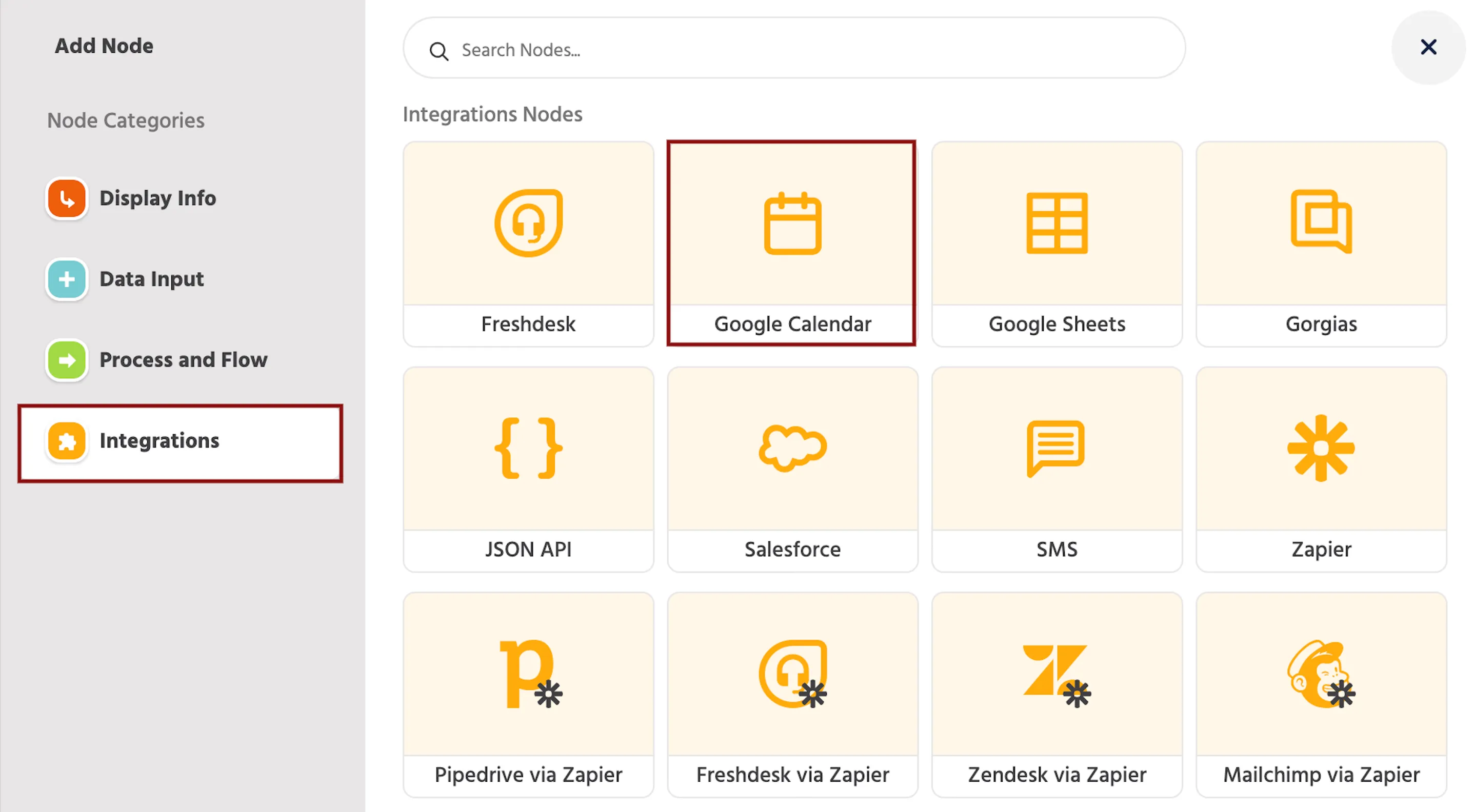
Task: Select the Salesforce cloud icon
Action: (x=792, y=448)
